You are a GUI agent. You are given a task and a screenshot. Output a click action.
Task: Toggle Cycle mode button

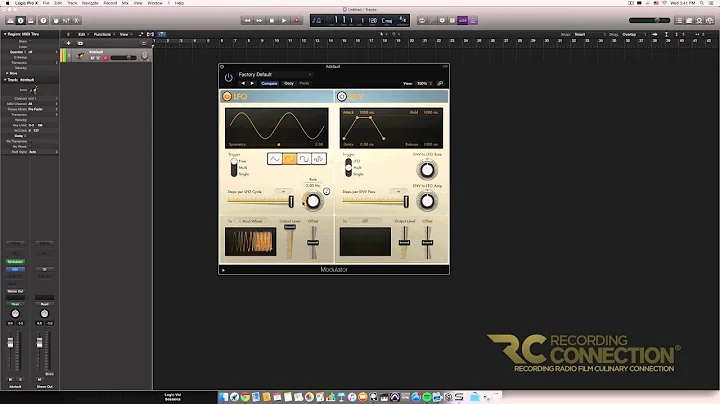tap(422, 20)
